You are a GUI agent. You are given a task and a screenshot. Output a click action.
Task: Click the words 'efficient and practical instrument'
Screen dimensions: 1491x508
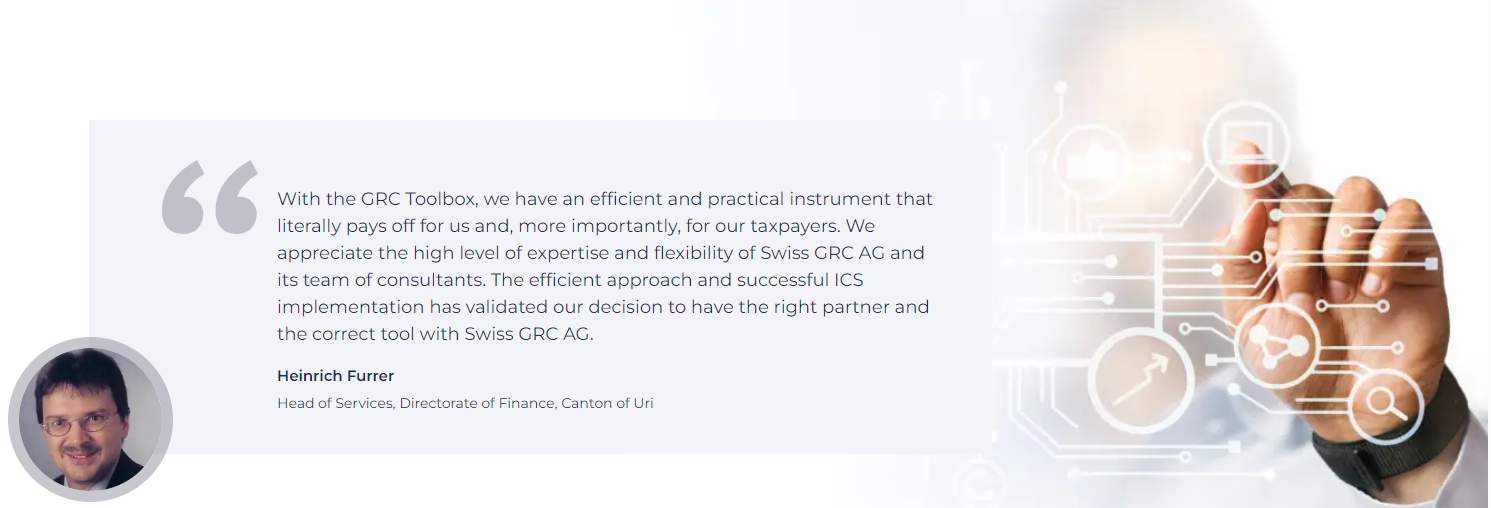(x=741, y=199)
